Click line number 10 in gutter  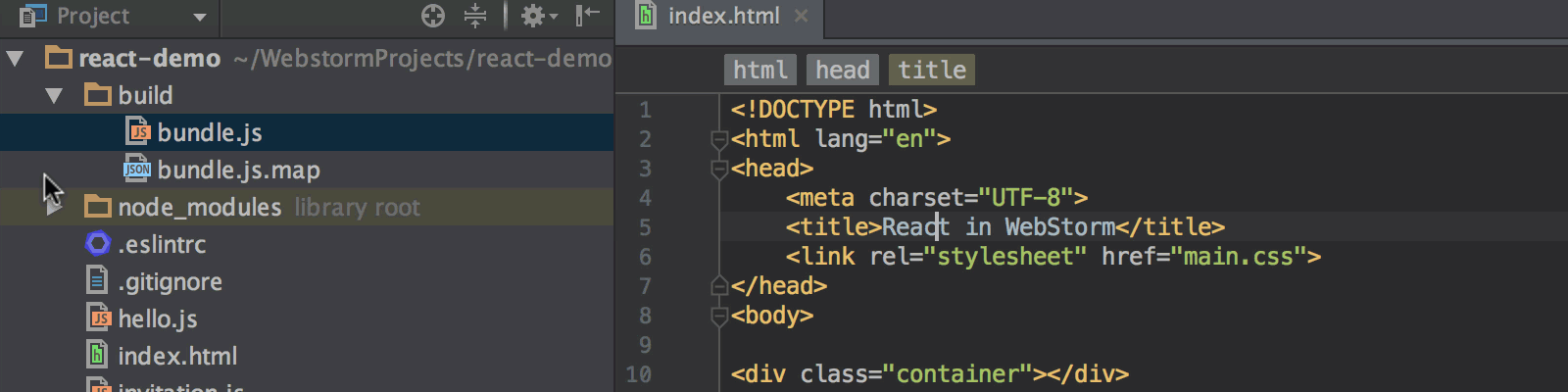pyautogui.click(x=638, y=374)
